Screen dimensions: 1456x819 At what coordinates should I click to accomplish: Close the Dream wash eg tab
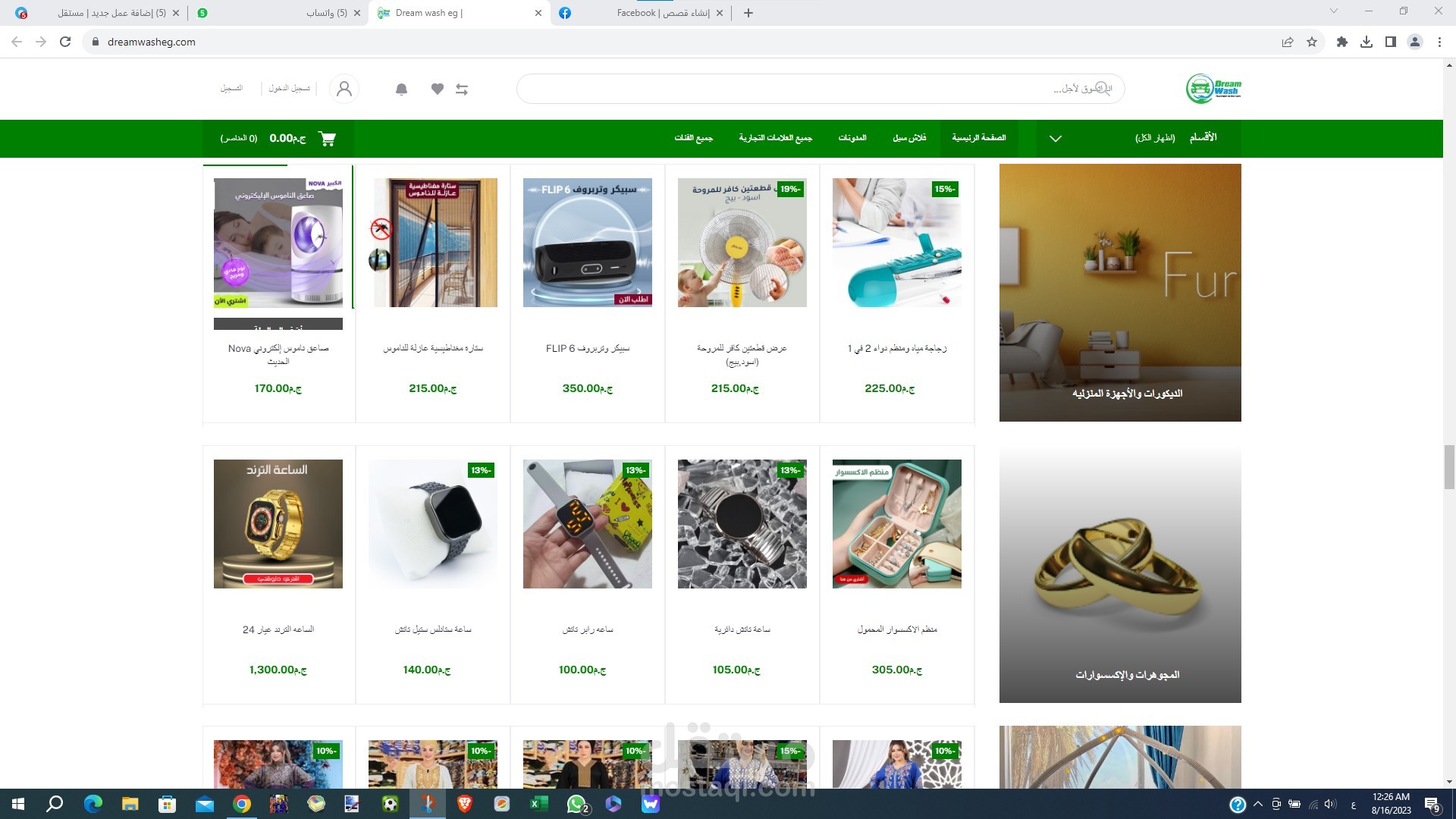[538, 13]
